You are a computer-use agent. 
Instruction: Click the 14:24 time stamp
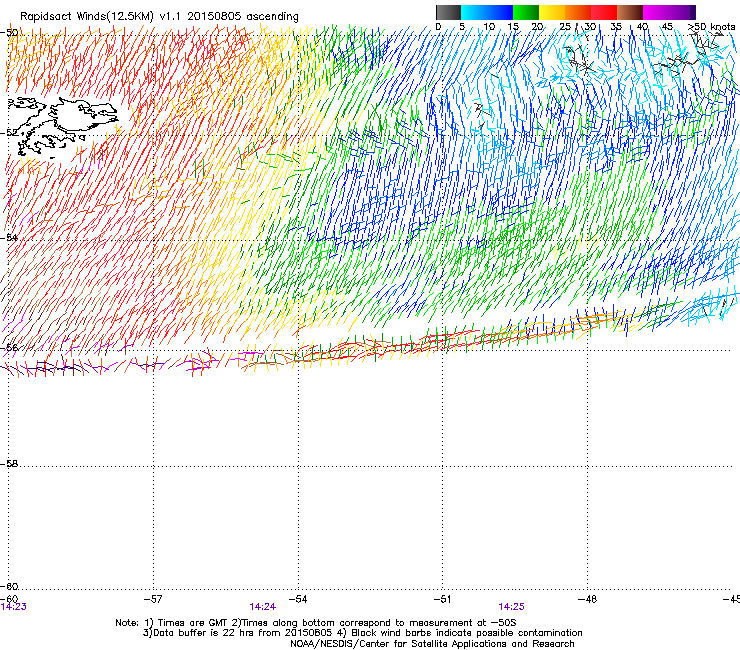pos(262,607)
